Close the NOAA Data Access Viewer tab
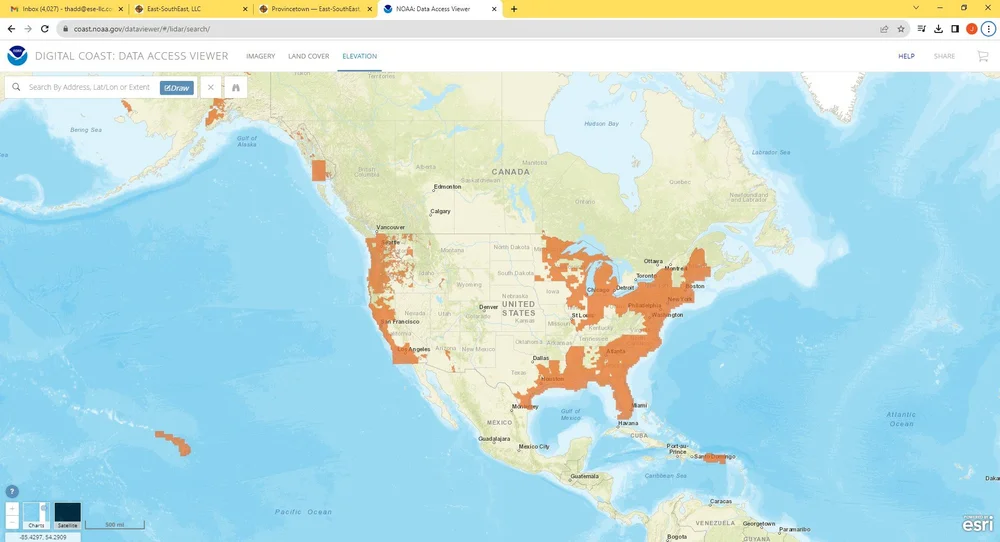This screenshot has width=1000, height=542. (x=494, y=9)
